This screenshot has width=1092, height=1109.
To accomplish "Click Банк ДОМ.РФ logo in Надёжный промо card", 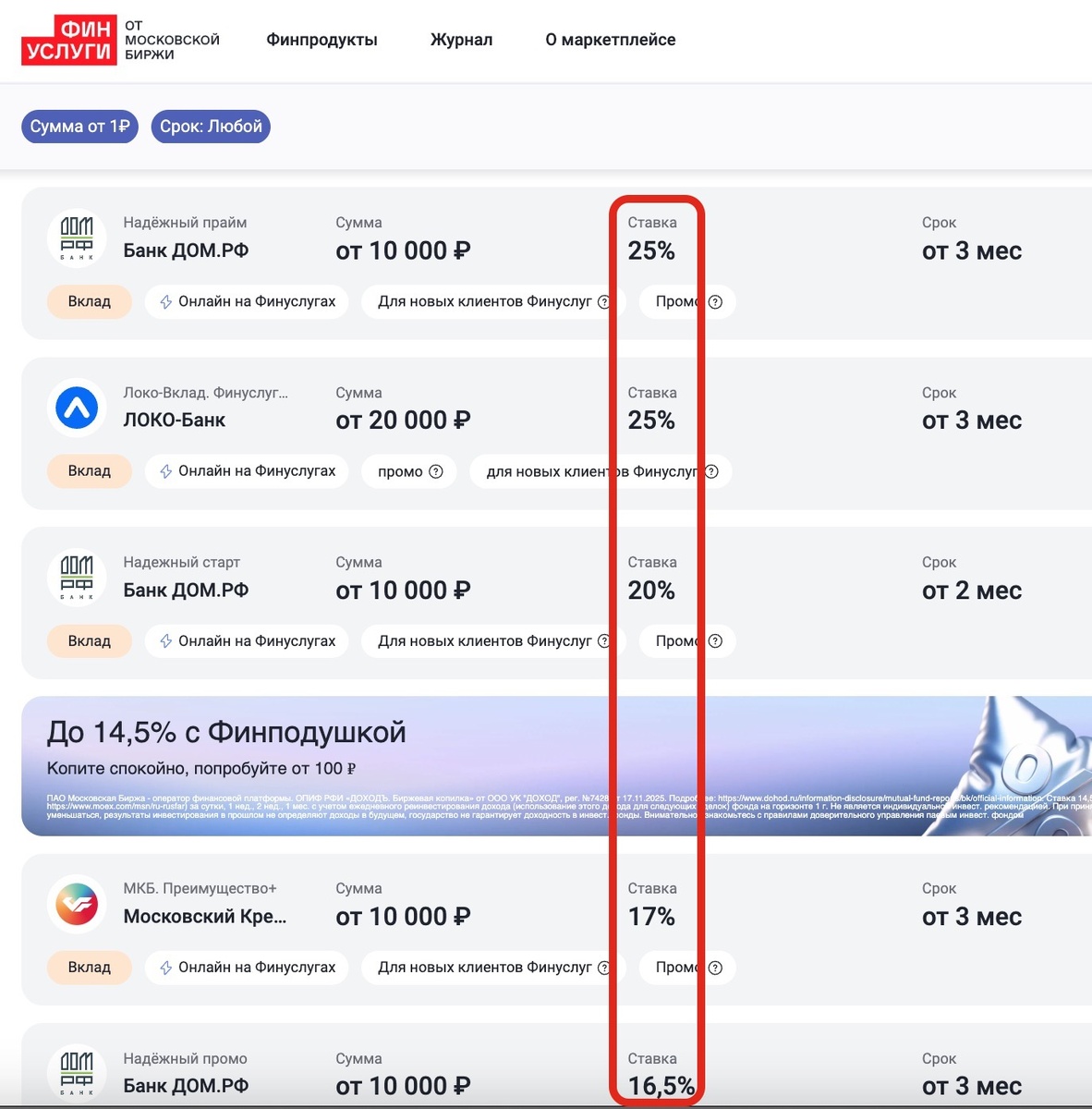I will click(x=77, y=1074).
